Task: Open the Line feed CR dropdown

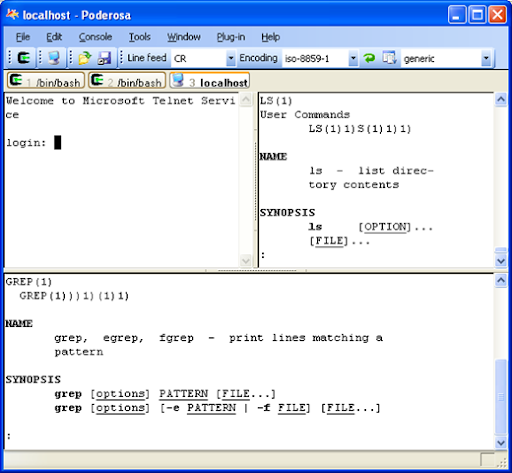Action: click(230, 59)
